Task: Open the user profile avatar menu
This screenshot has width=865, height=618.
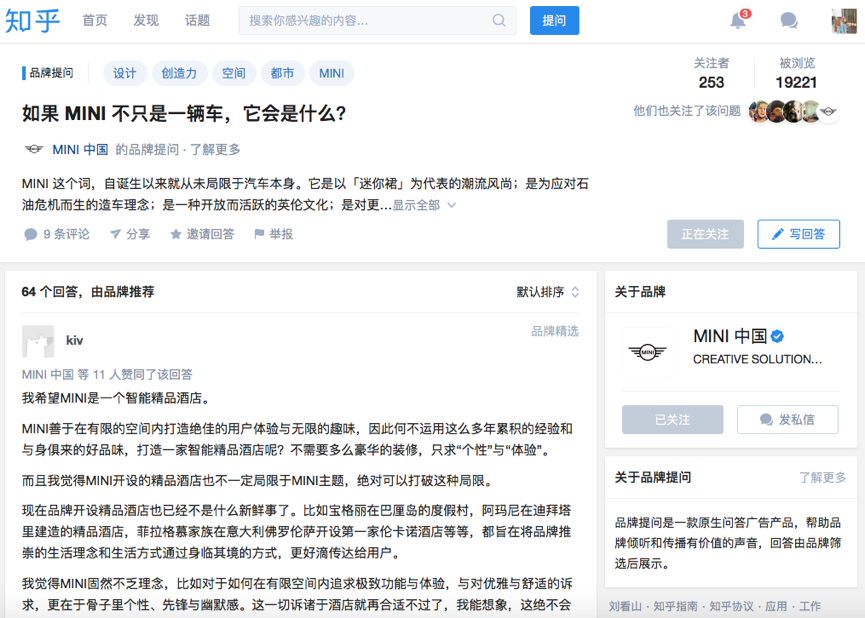Action: point(844,21)
